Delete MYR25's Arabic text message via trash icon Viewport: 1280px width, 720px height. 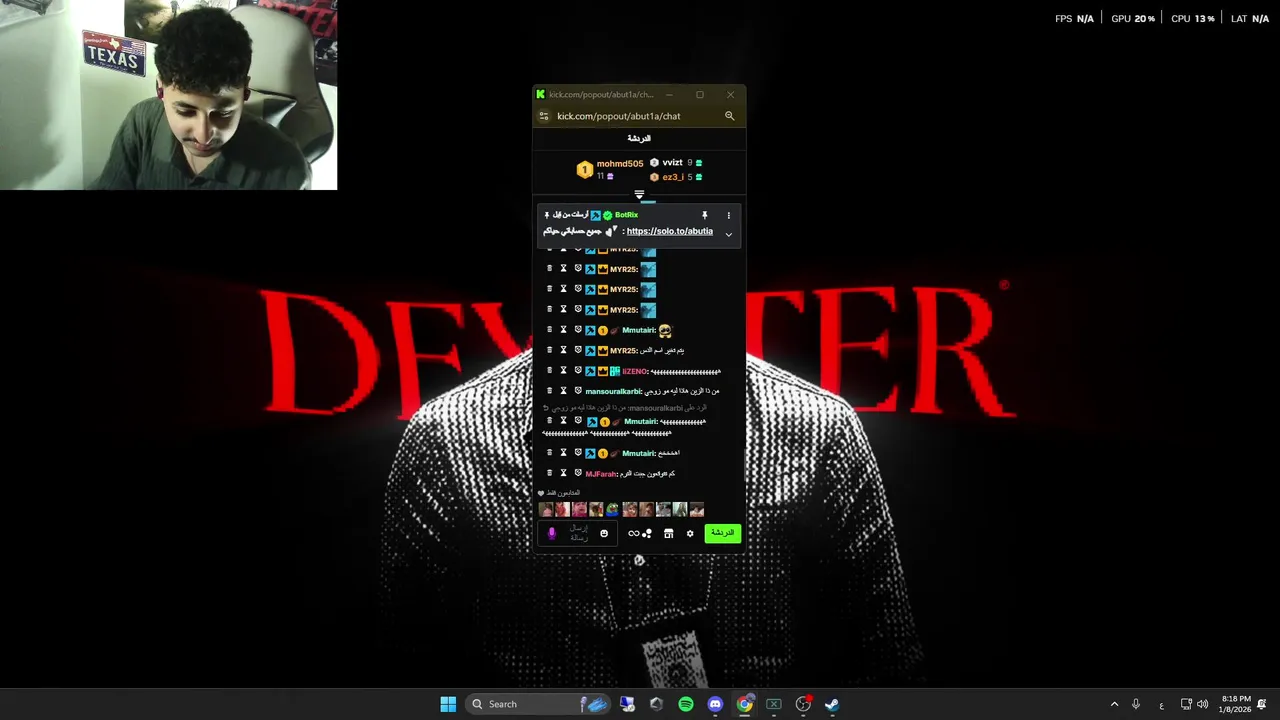pos(549,350)
